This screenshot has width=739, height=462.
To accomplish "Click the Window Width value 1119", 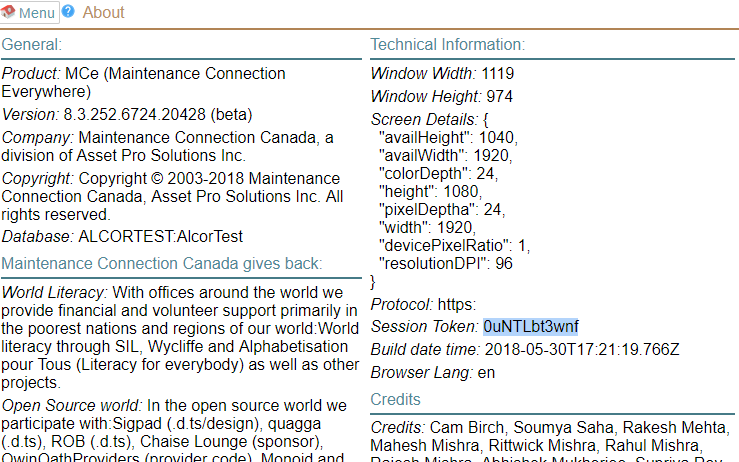I will [x=498, y=74].
